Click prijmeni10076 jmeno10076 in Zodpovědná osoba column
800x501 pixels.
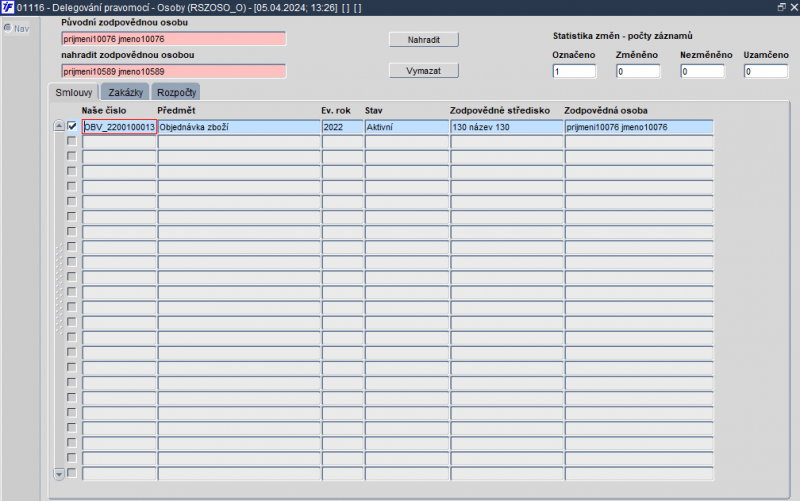click(x=639, y=127)
